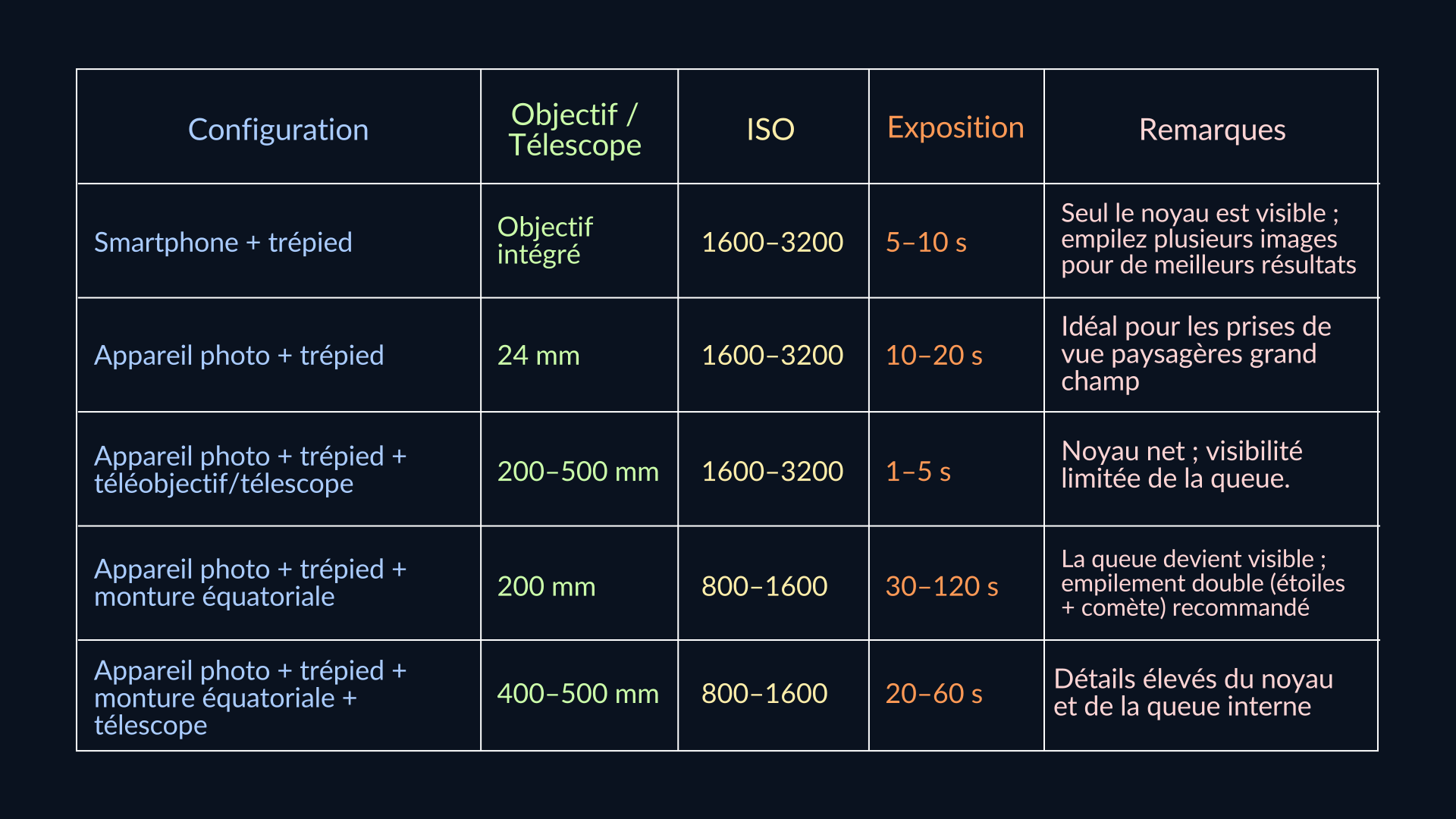Image resolution: width=1456 pixels, height=819 pixels.
Task: Select the Détails élevés du noyau remark
Action: pos(1193,693)
